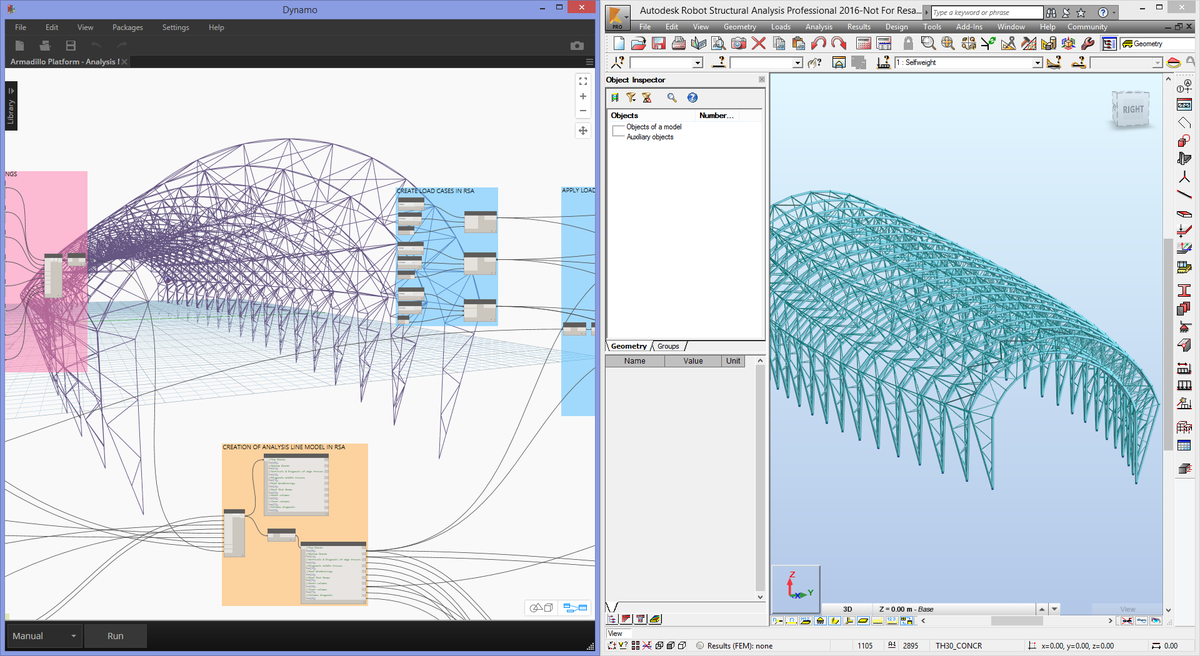1200x656 pixels.
Task: Click the New file icon in Dynamo toolbar
Action: [x=19, y=46]
